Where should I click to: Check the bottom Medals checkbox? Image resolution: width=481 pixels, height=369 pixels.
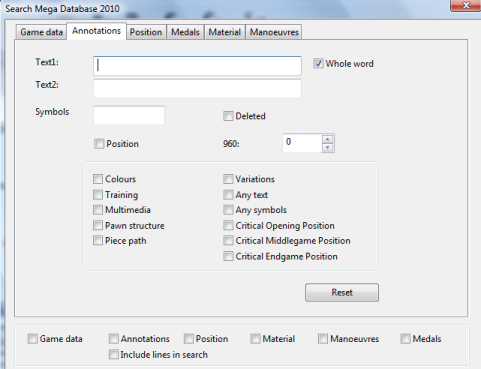(405, 339)
